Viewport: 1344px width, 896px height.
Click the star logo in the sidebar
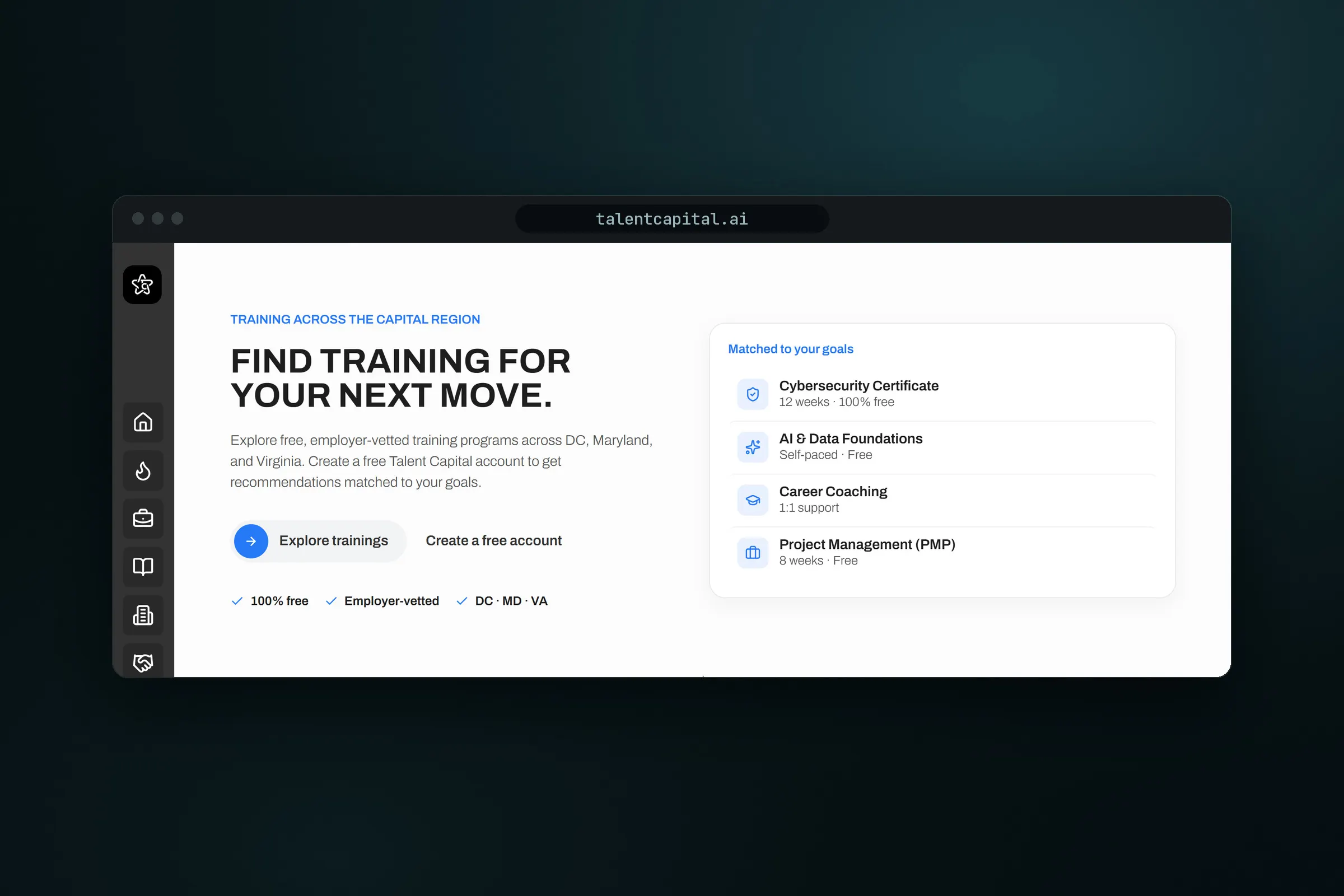pos(142,284)
